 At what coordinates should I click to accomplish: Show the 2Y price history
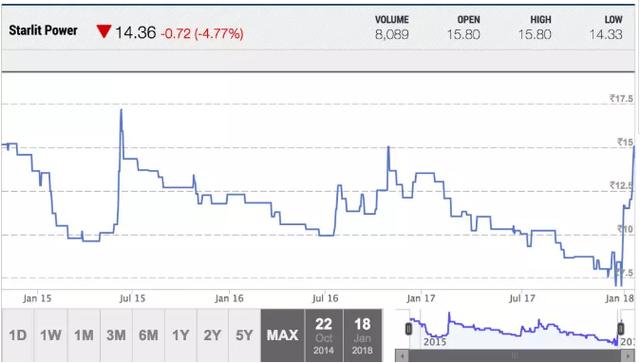coord(212,335)
